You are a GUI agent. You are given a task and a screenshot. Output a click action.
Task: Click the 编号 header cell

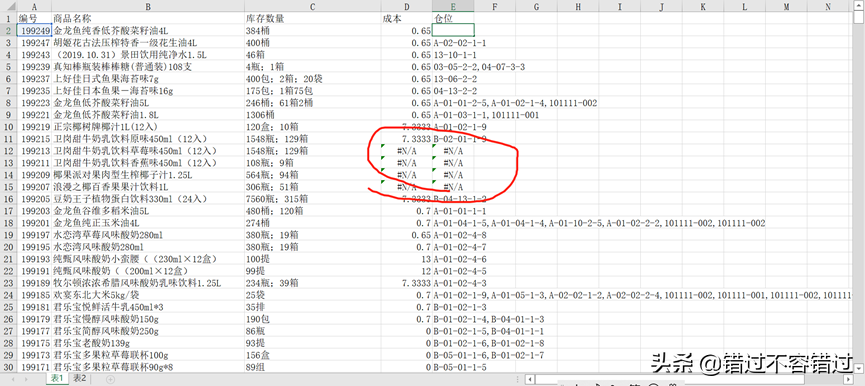tap(34, 18)
